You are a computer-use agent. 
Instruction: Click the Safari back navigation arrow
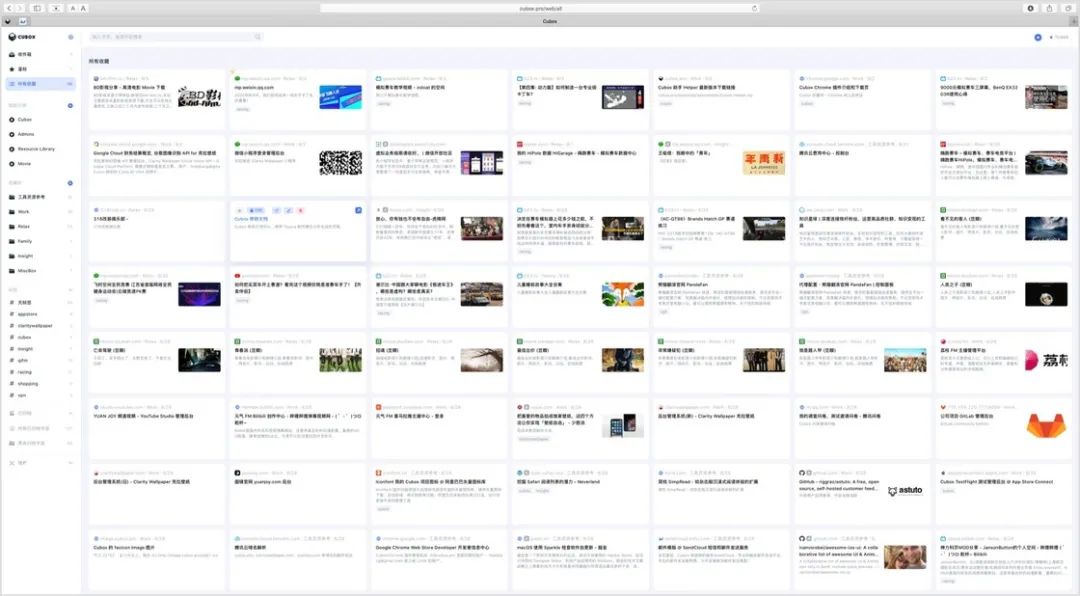point(9,8)
